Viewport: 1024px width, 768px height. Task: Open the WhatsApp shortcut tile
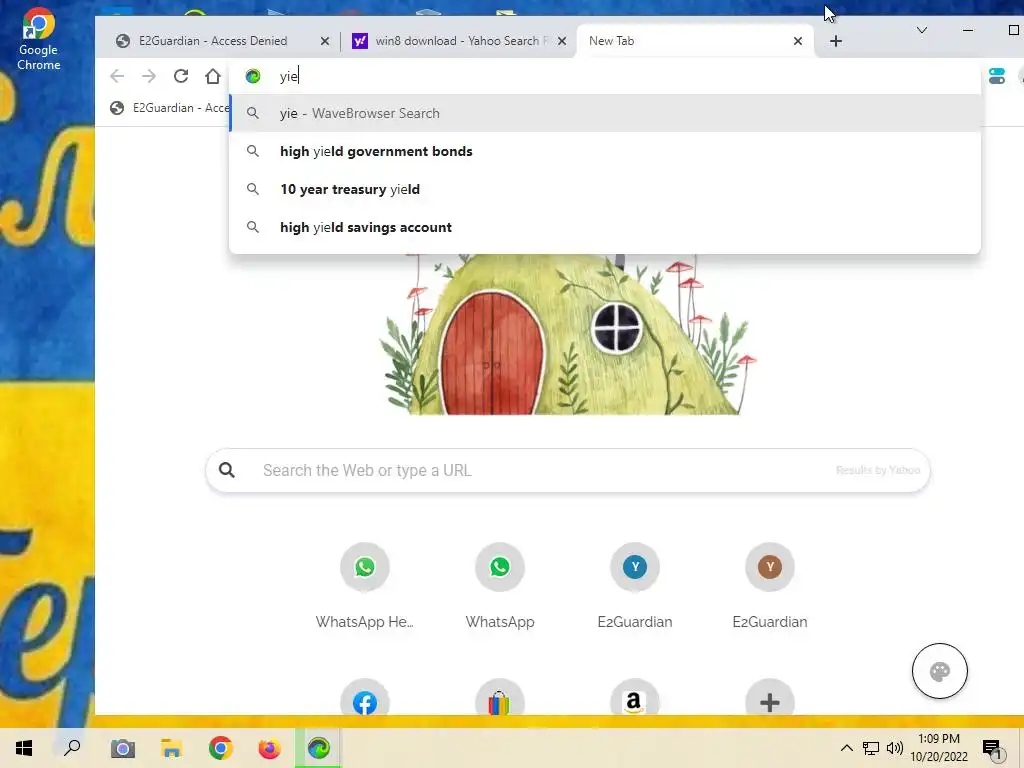500,586
